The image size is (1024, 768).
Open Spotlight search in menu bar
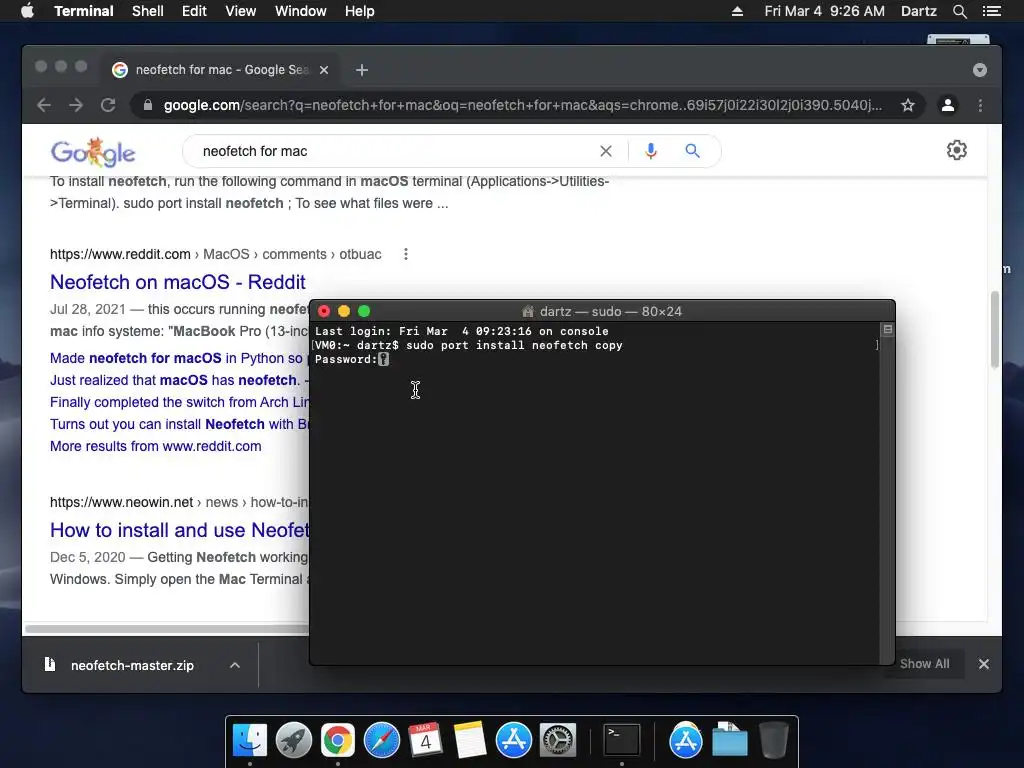[x=959, y=11]
